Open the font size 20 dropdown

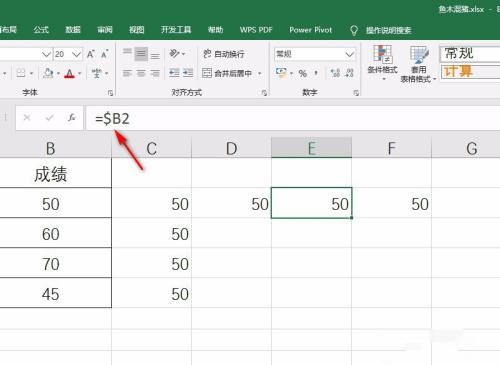point(76,54)
